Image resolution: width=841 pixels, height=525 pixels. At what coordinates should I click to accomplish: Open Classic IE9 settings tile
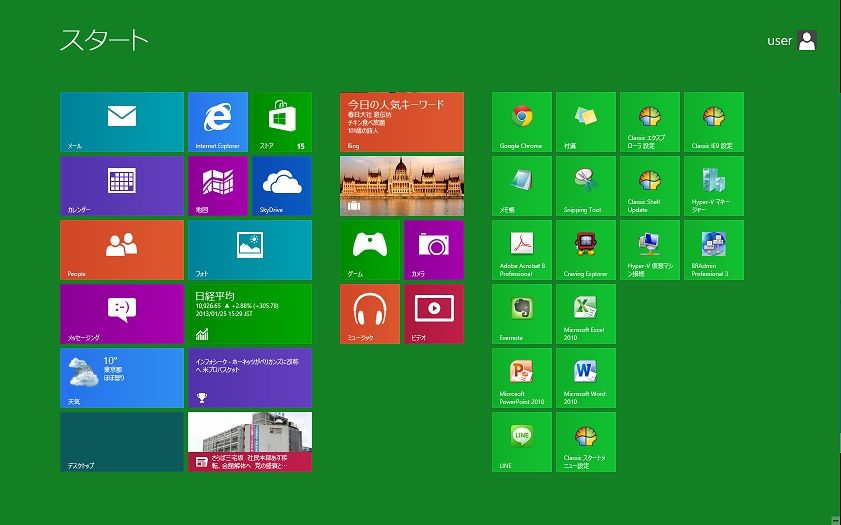pyautogui.click(x=714, y=122)
